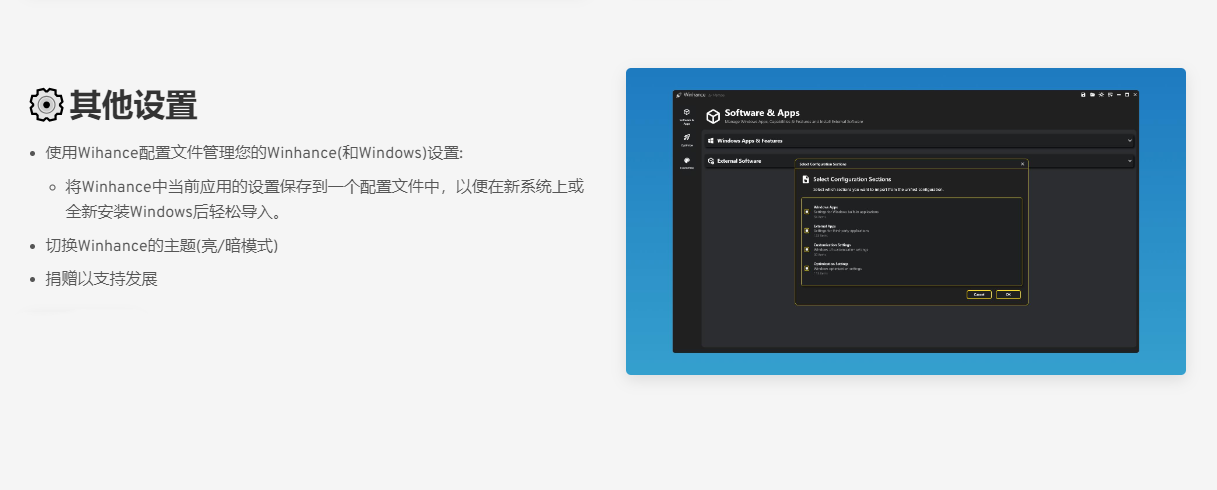Click the open folder icon in Winhance title bar

[1092, 95]
